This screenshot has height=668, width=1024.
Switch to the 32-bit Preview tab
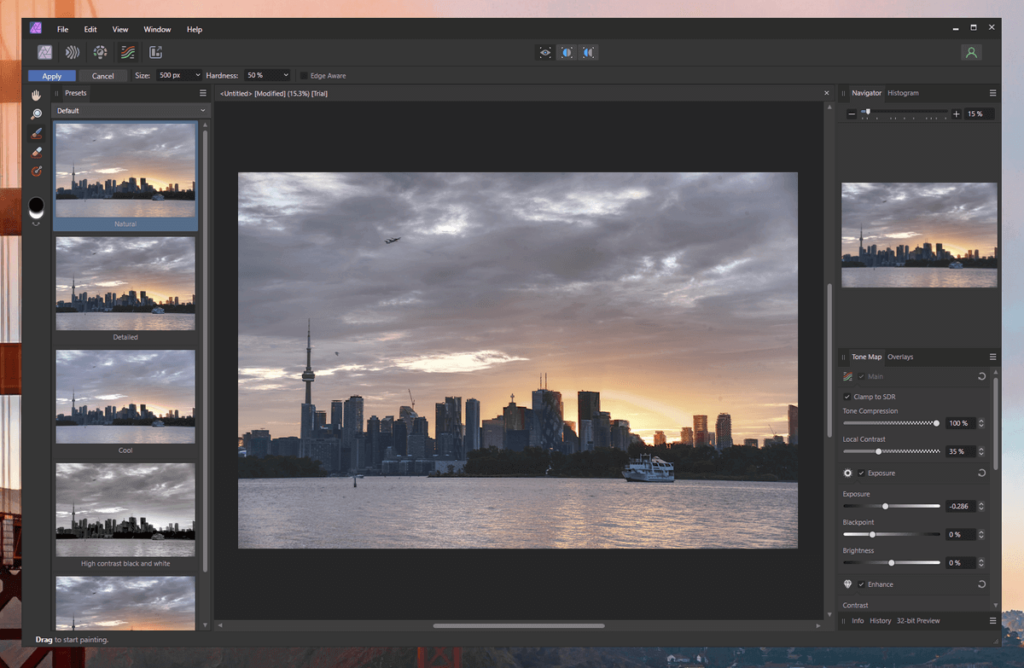pos(918,621)
